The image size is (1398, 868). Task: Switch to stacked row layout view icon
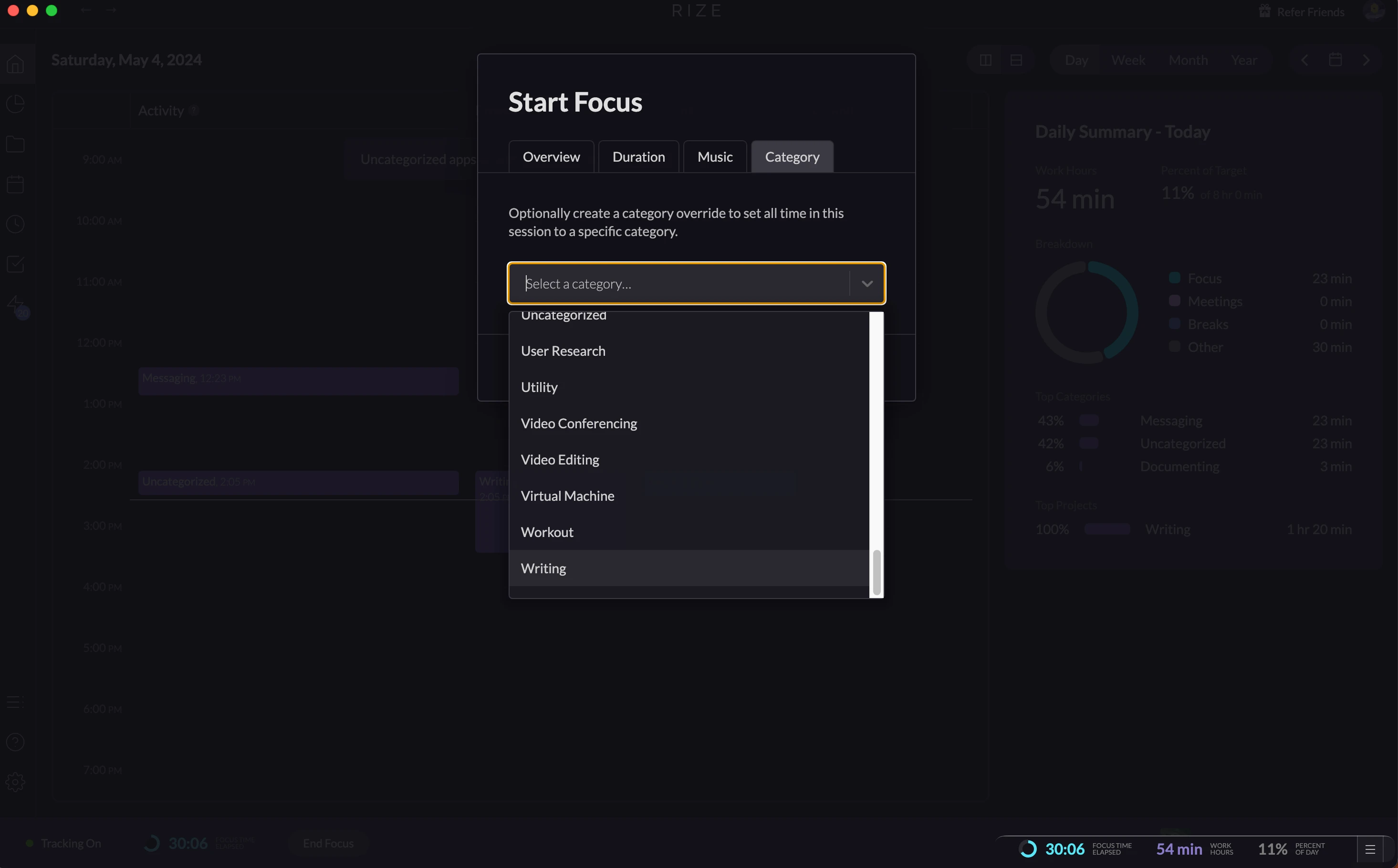click(x=1016, y=60)
